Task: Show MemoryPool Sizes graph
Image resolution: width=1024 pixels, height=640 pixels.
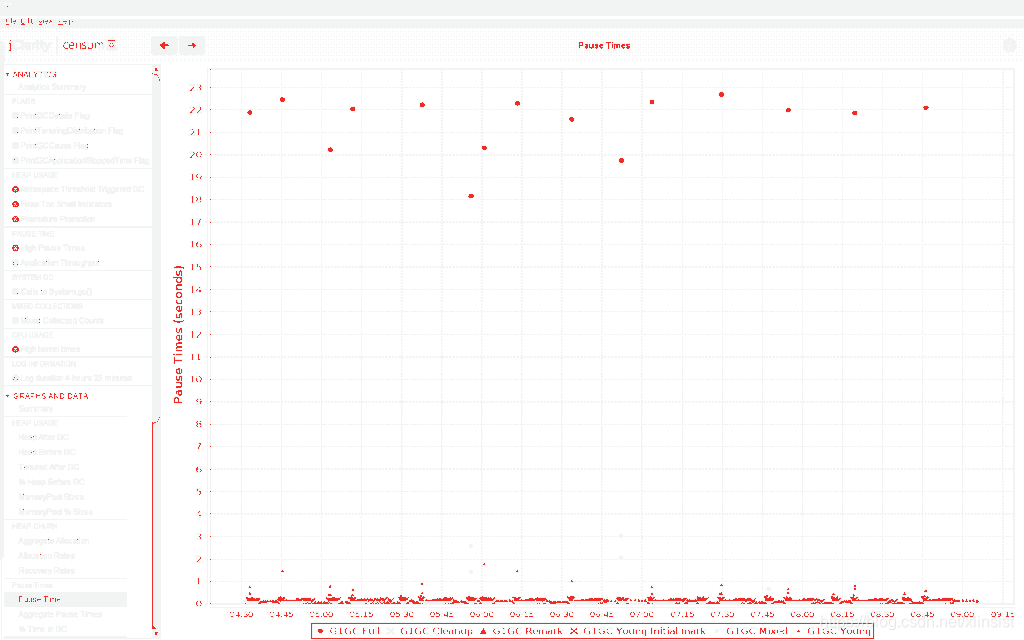Action: 51,497
